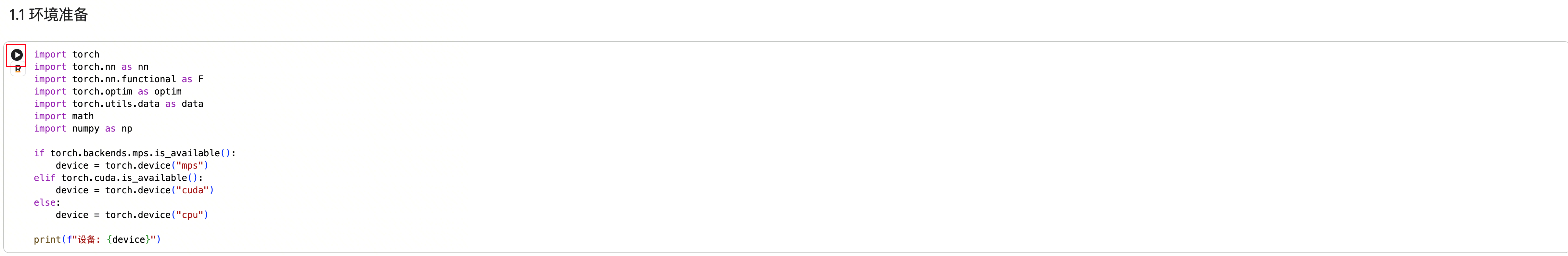Click the torch.device("mps") assignment line
Image resolution: width=1568 pixels, height=256 pixels.
[x=132, y=165]
